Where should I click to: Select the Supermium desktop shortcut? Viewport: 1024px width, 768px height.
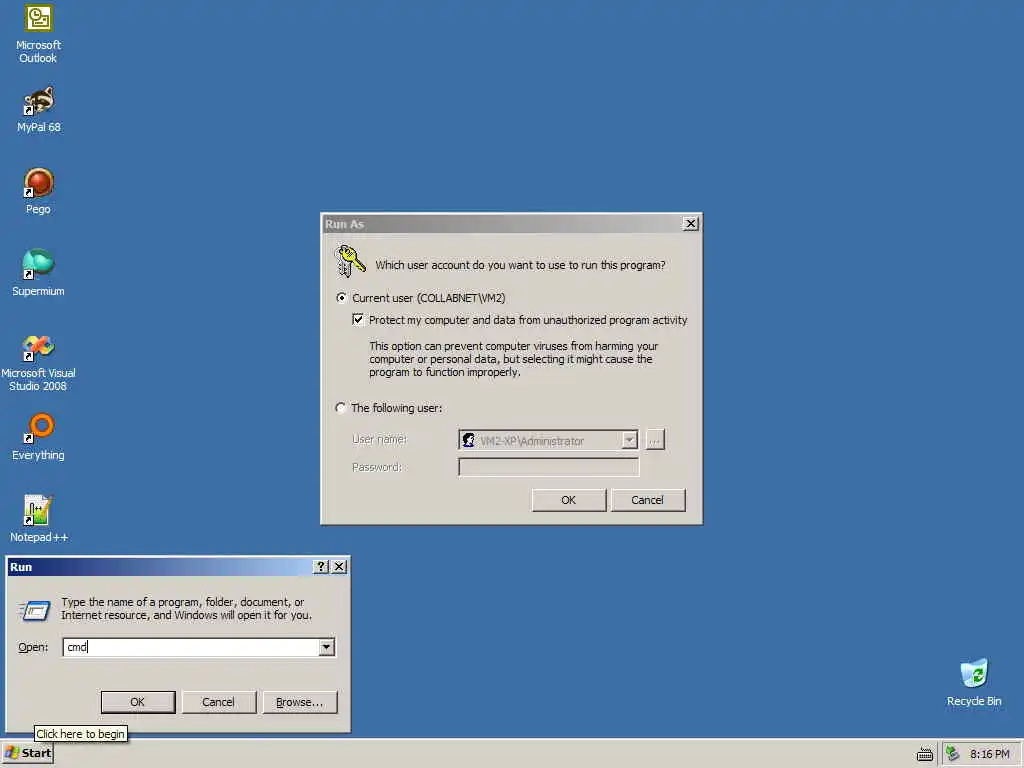click(x=39, y=273)
